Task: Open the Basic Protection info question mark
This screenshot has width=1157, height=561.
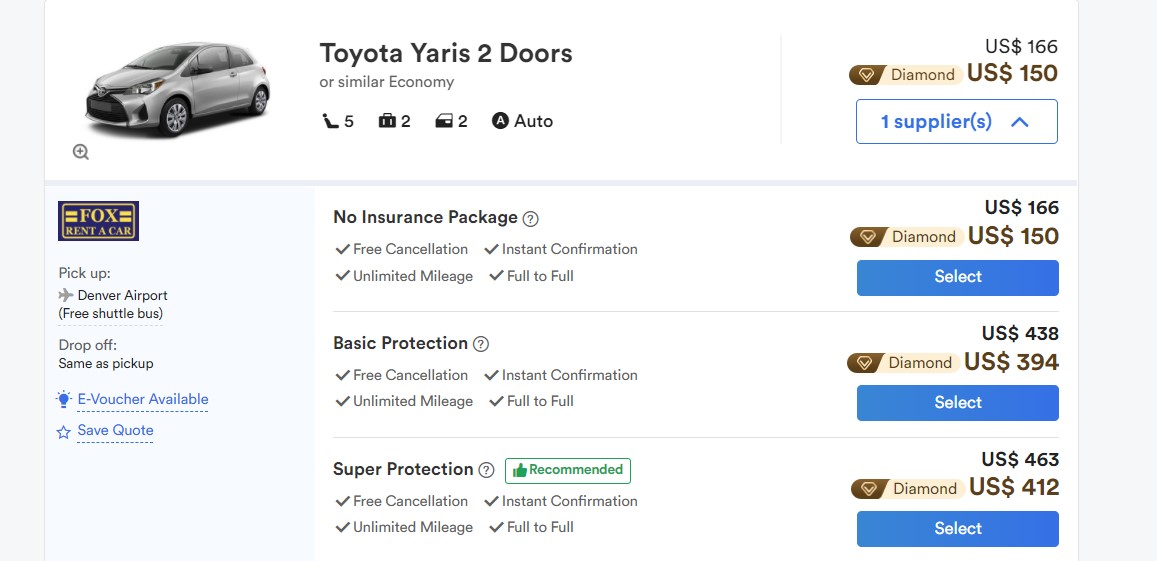Action: click(x=481, y=345)
